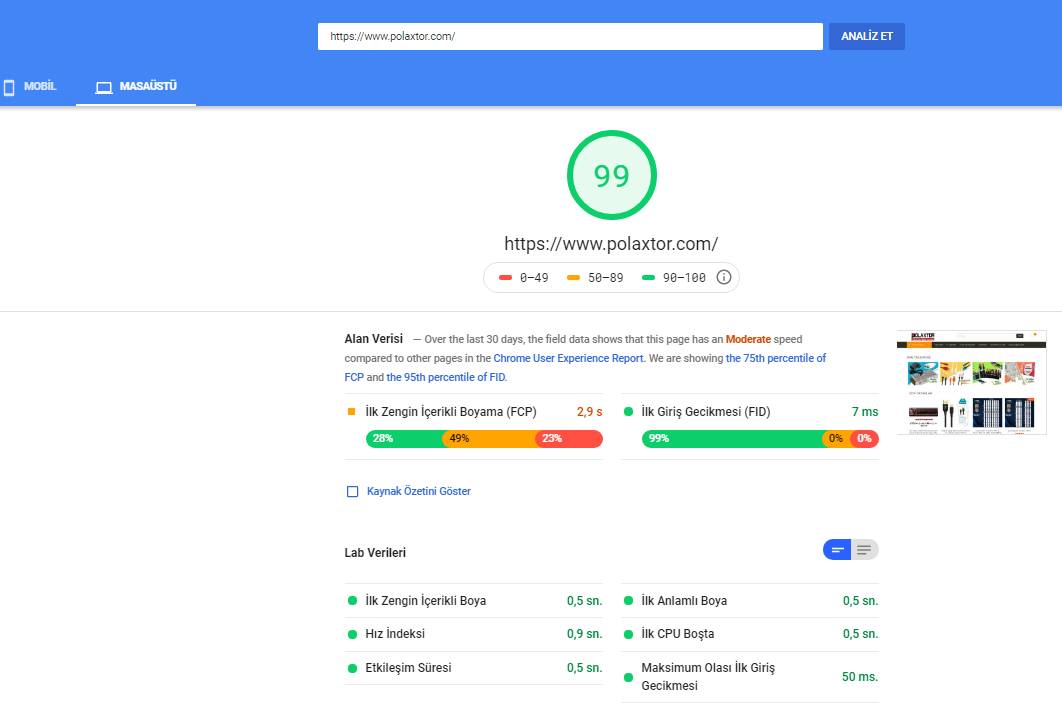
Task: Open the Chrome User Experience Report link
Action: tap(568, 358)
